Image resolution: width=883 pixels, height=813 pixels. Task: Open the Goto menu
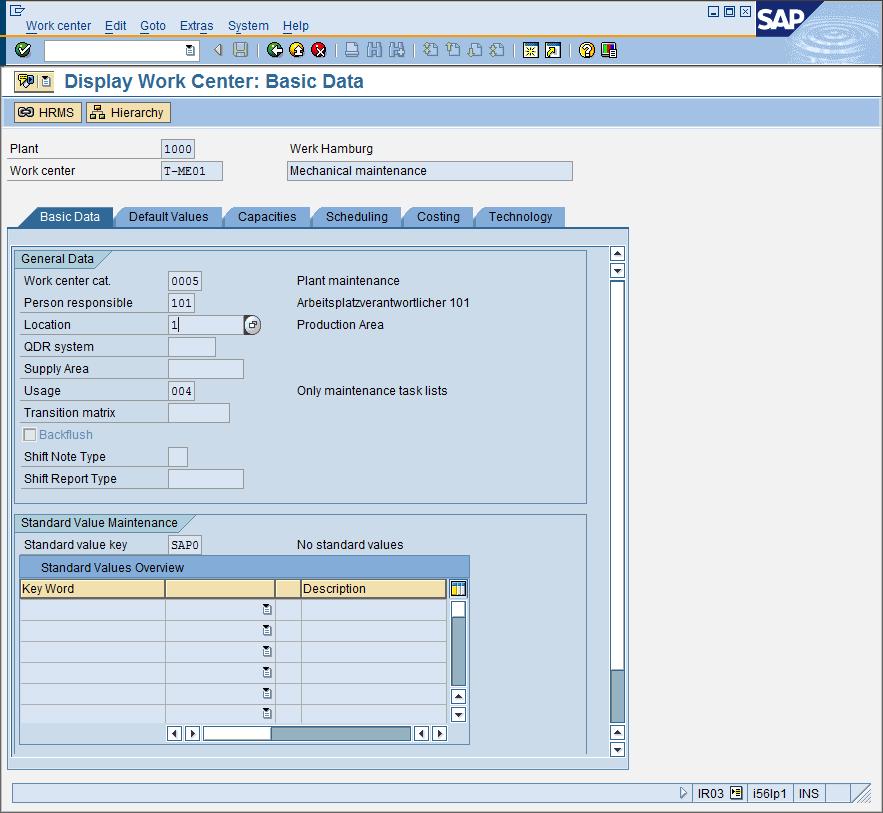click(x=153, y=26)
